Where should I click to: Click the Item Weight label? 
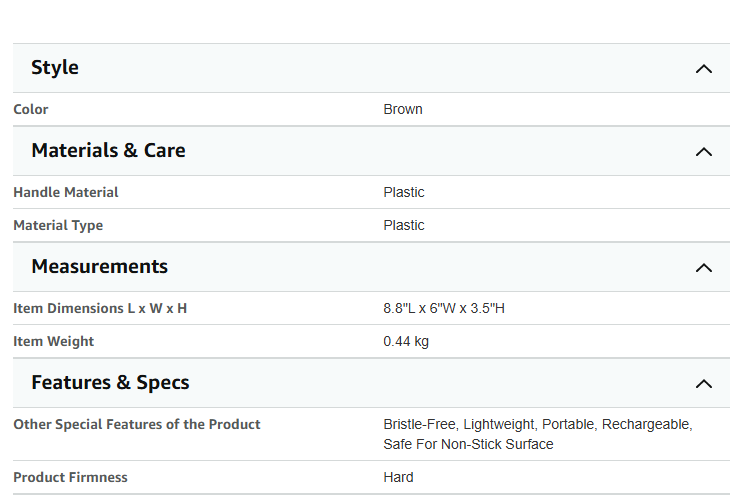coord(53,341)
